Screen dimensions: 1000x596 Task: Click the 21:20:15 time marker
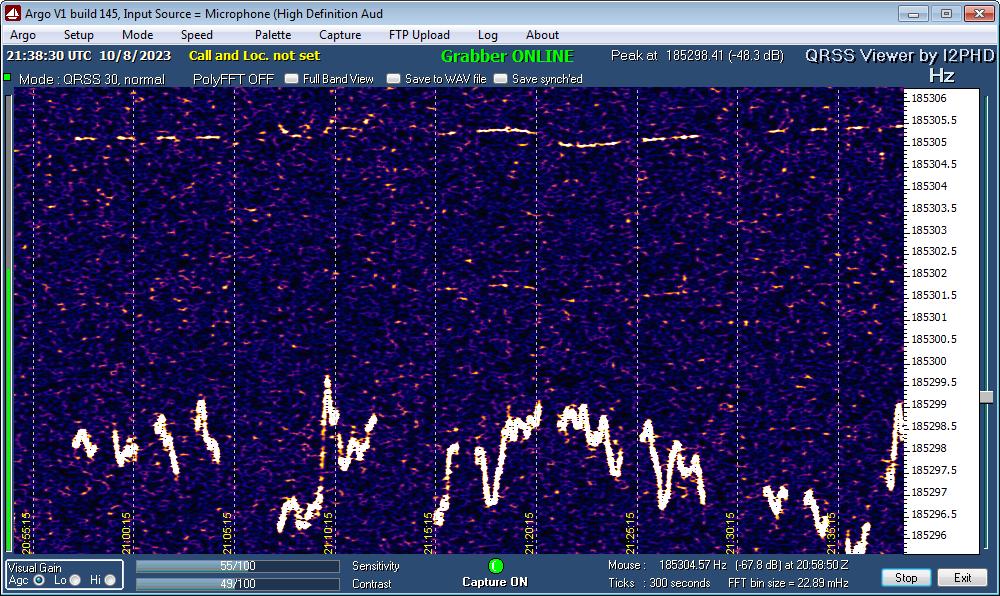coord(529,533)
